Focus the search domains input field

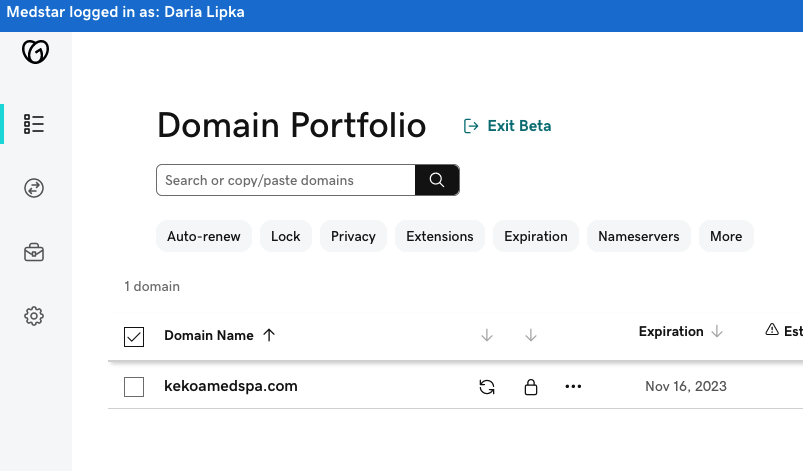pos(286,180)
